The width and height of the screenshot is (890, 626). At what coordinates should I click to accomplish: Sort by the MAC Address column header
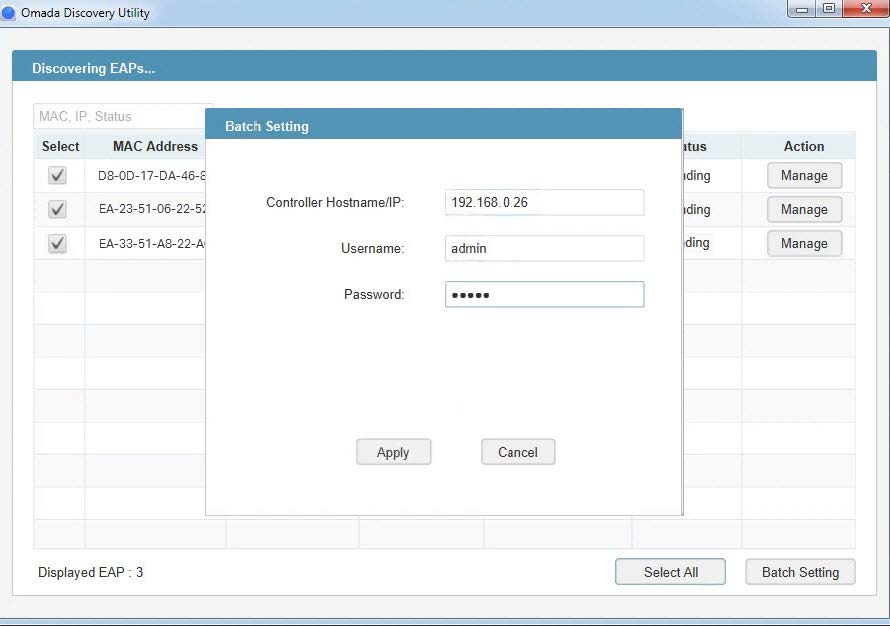coord(155,146)
